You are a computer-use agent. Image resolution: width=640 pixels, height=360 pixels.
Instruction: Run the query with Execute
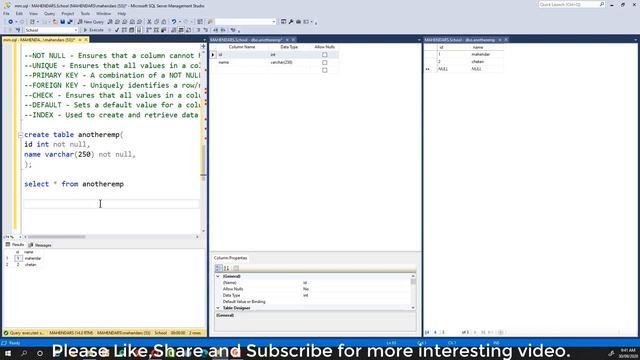tap(93, 30)
